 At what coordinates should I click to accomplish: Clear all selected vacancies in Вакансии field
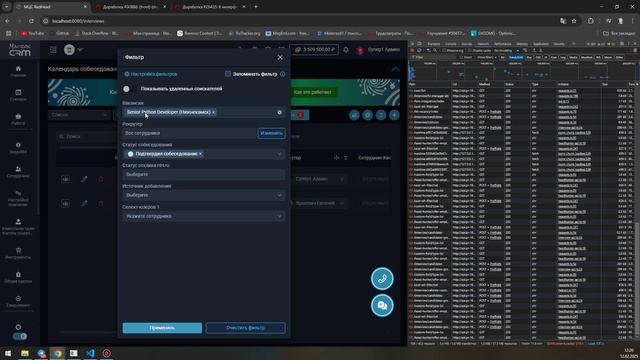279,112
